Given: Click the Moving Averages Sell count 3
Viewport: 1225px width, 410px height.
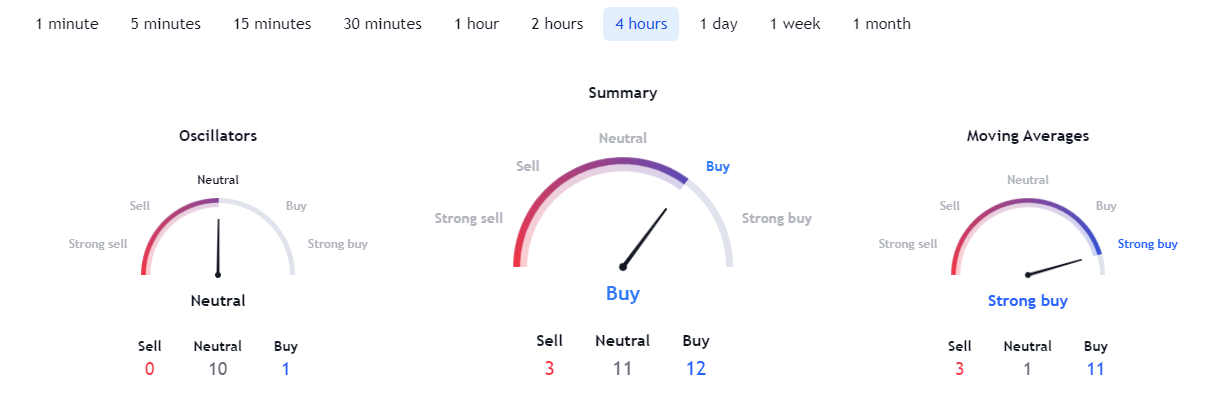Looking at the screenshot, I should [x=959, y=369].
